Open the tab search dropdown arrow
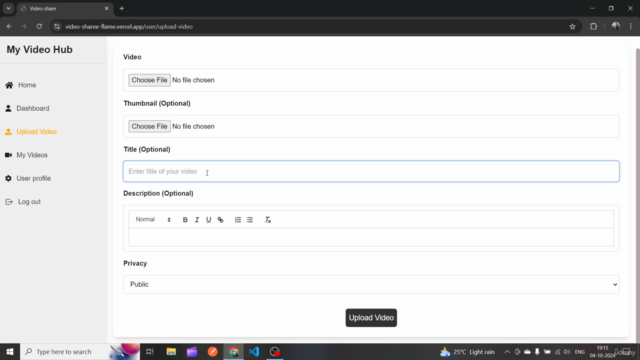The image size is (640, 360). (8, 8)
